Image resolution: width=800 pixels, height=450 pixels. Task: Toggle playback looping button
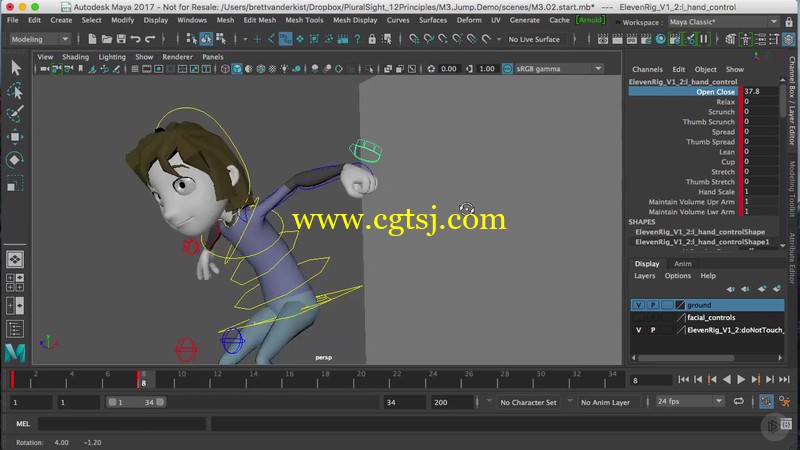coord(738,402)
